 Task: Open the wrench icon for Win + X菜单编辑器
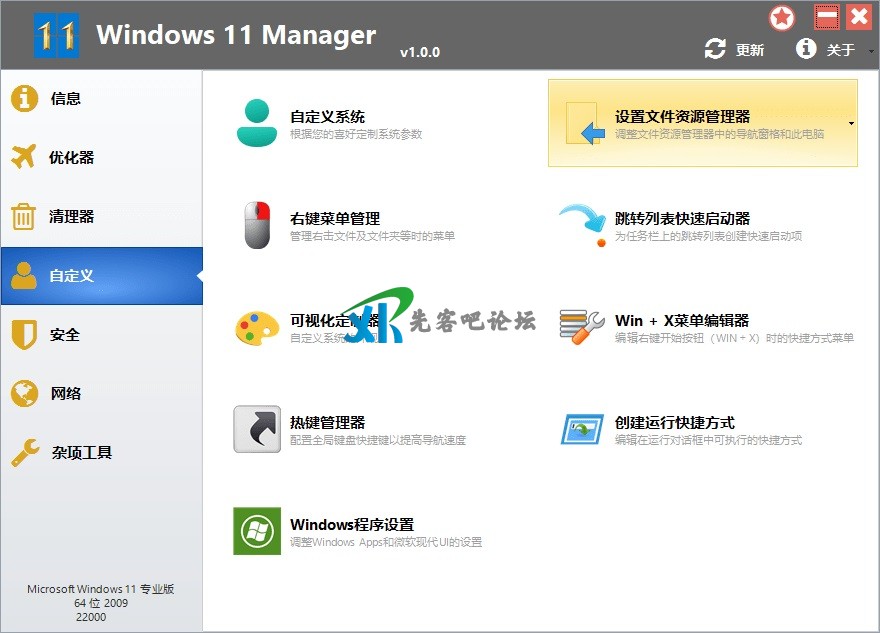[582, 327]
